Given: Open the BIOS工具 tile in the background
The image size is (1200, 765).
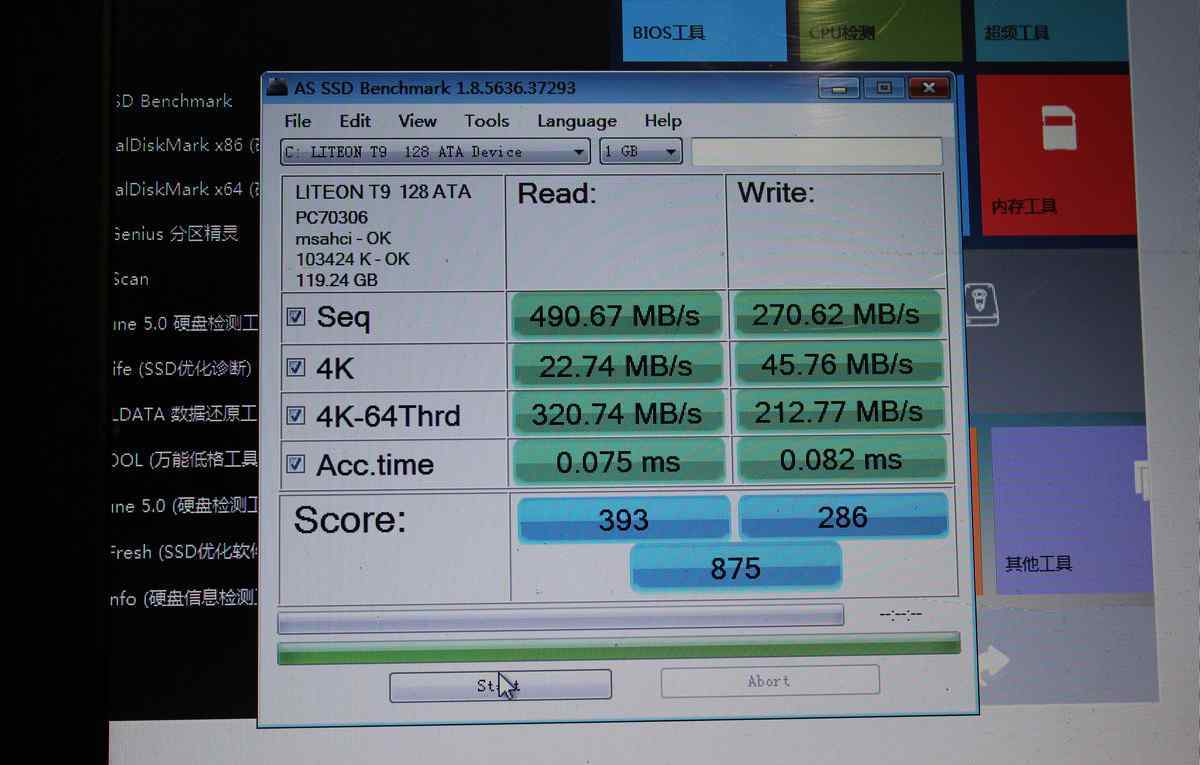Looking at the screenshot, I should [702, 32].
